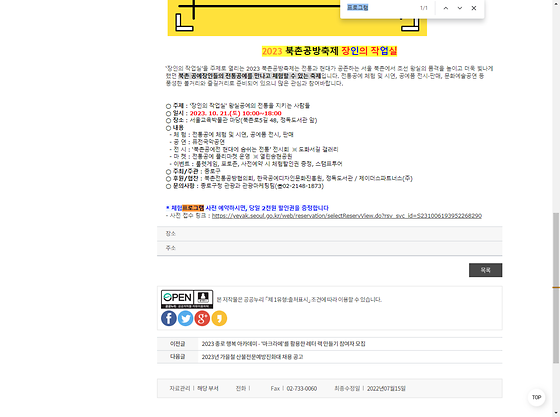
Task: Click the 장소 row in the info table
Action: [329, 233]
